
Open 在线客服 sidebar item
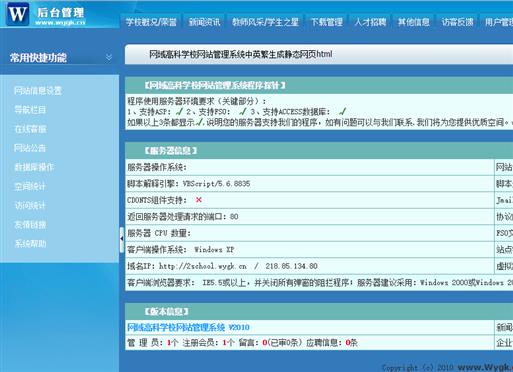click(x=30, y=129)
